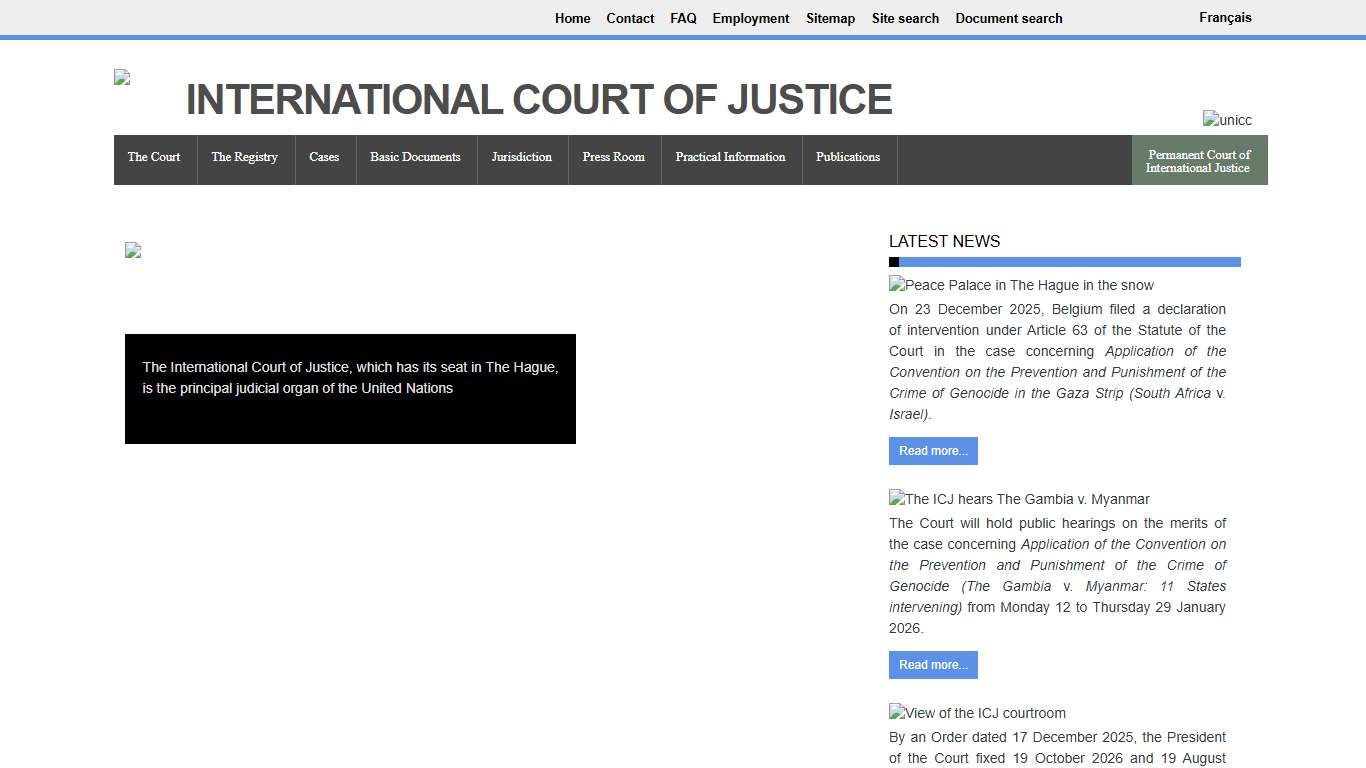Click the International Court of Justice logo
The height and width of the screenshot is (768, 1366).
point(120,76)
